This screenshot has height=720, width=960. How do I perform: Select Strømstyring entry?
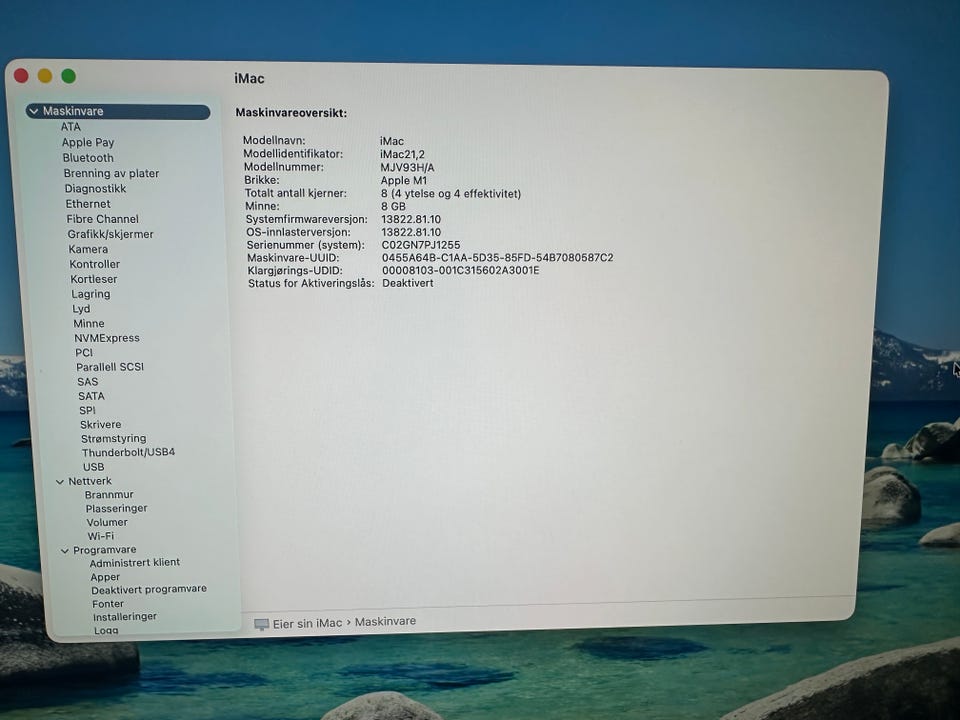(x=114, y=438)
